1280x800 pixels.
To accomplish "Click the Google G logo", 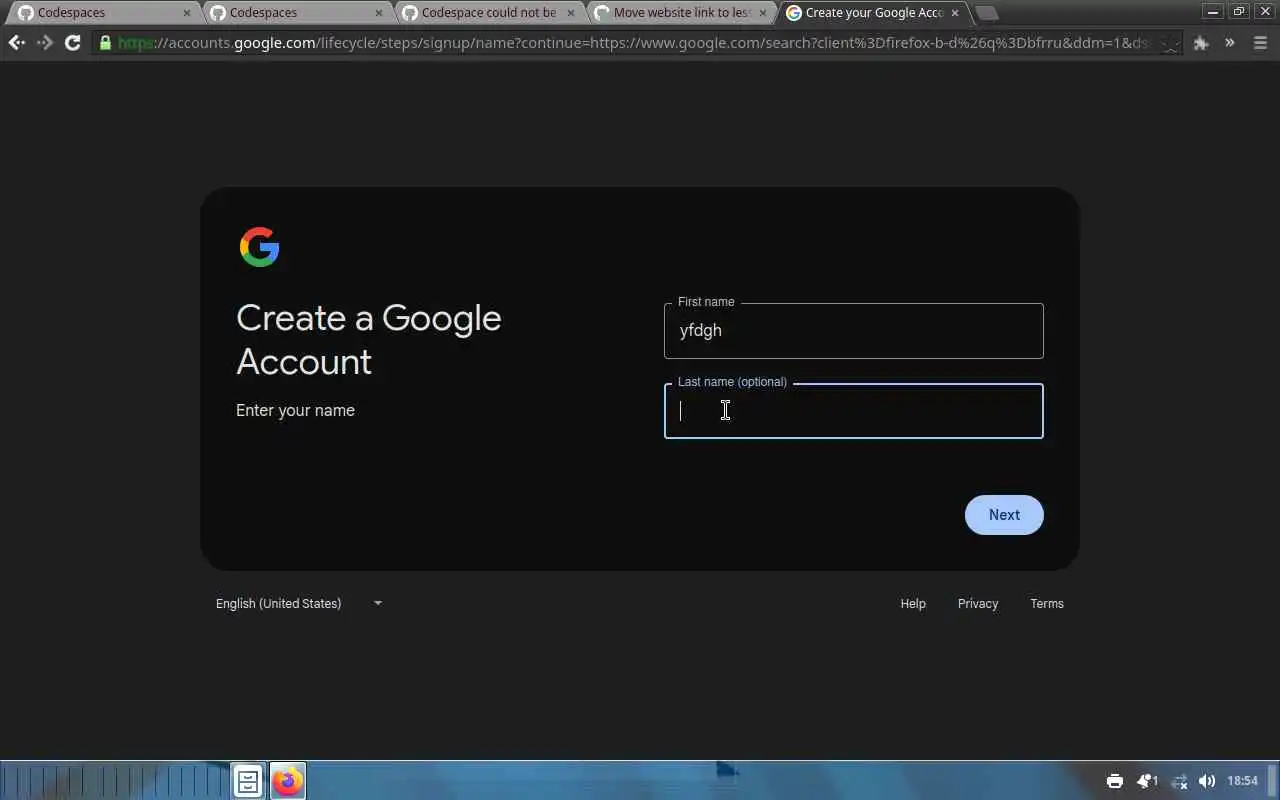I will pyautogui.click(x=259, y=247).
